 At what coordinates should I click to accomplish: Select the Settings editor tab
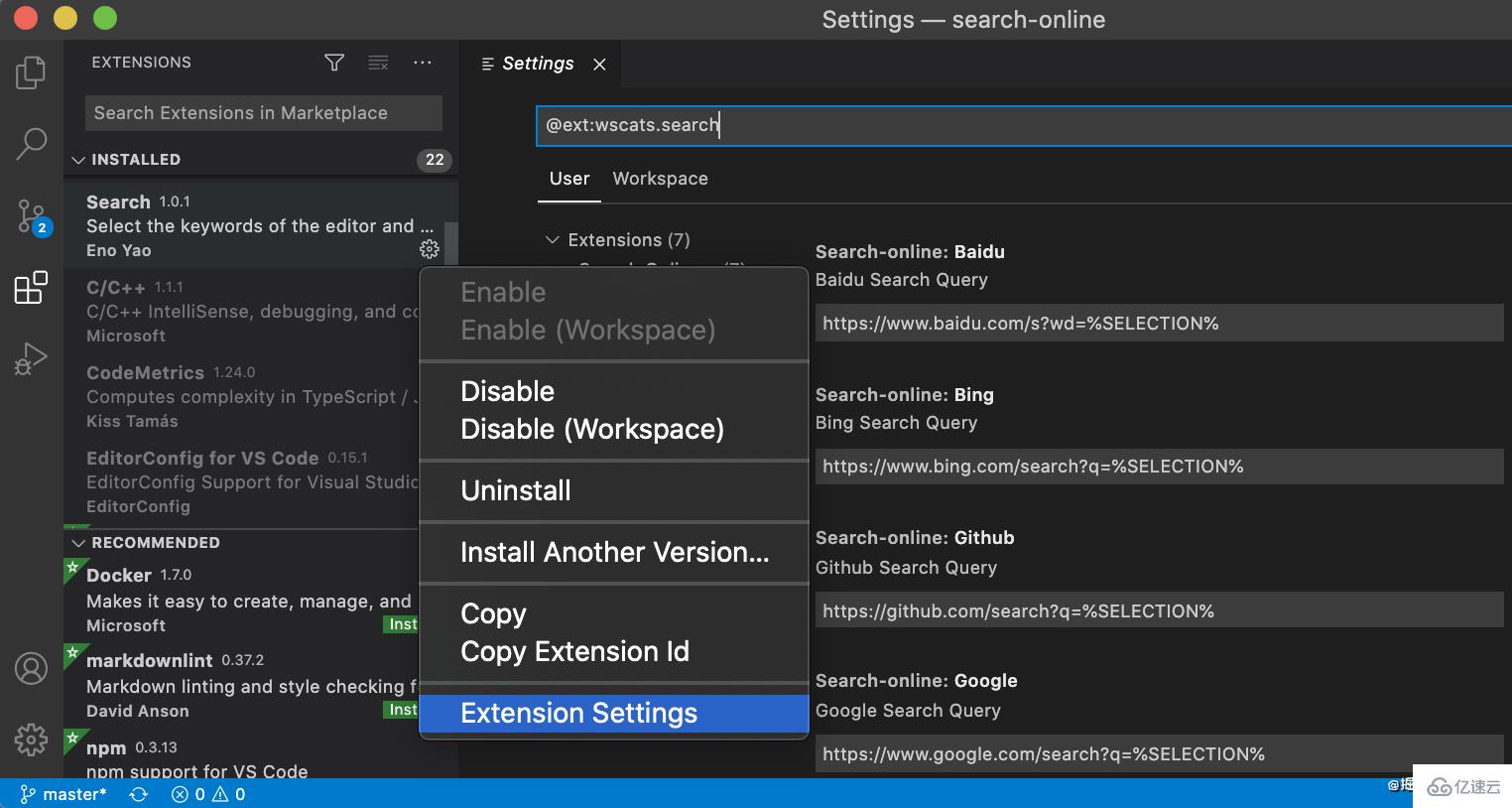[x=540, y=64]
